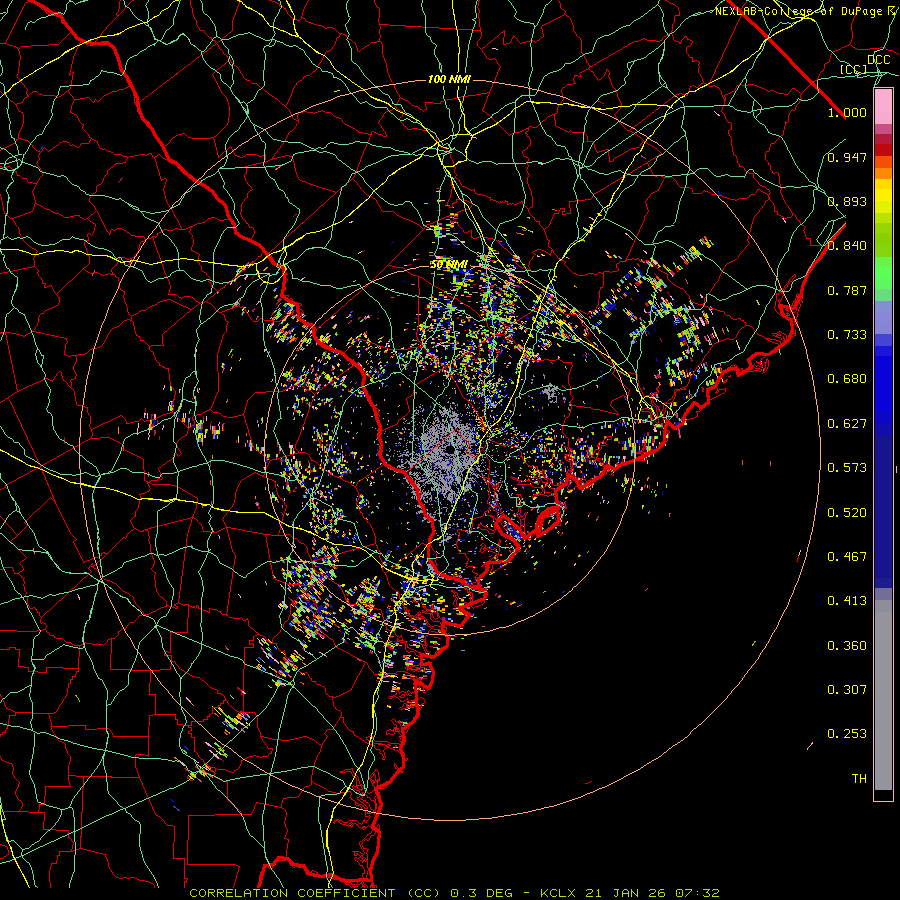Pick the light pink swatch on color bar
The image size is (900, 900).
tap(883, 106)
